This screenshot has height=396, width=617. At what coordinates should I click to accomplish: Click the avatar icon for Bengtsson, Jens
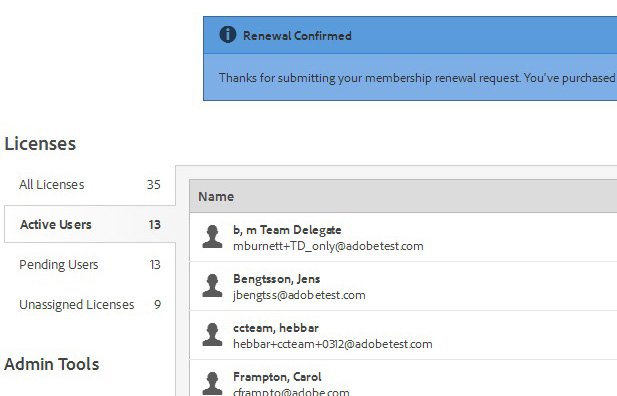click(212, 285)
